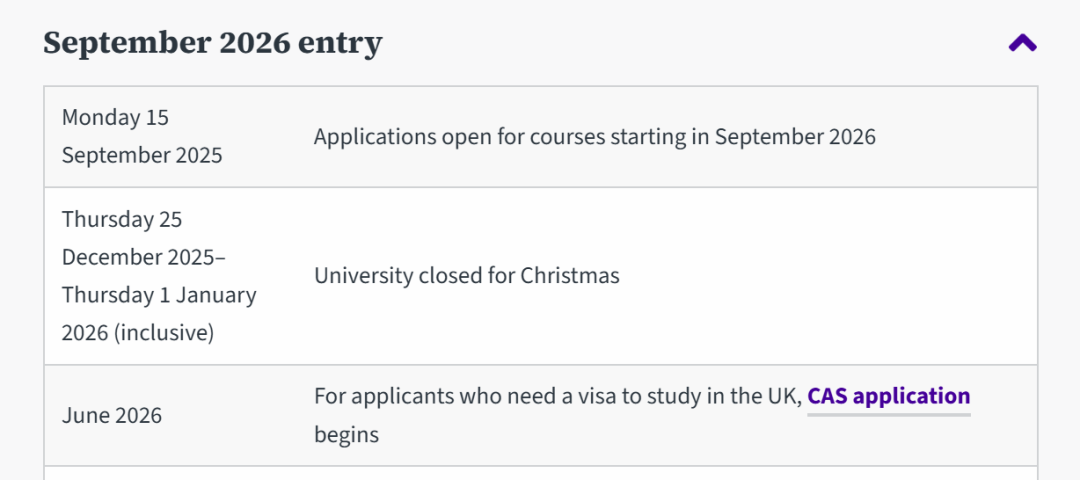Click the '2026 (inclusive)' text
This screenshot has height=480, width=1080.
[x=138, y=333]
